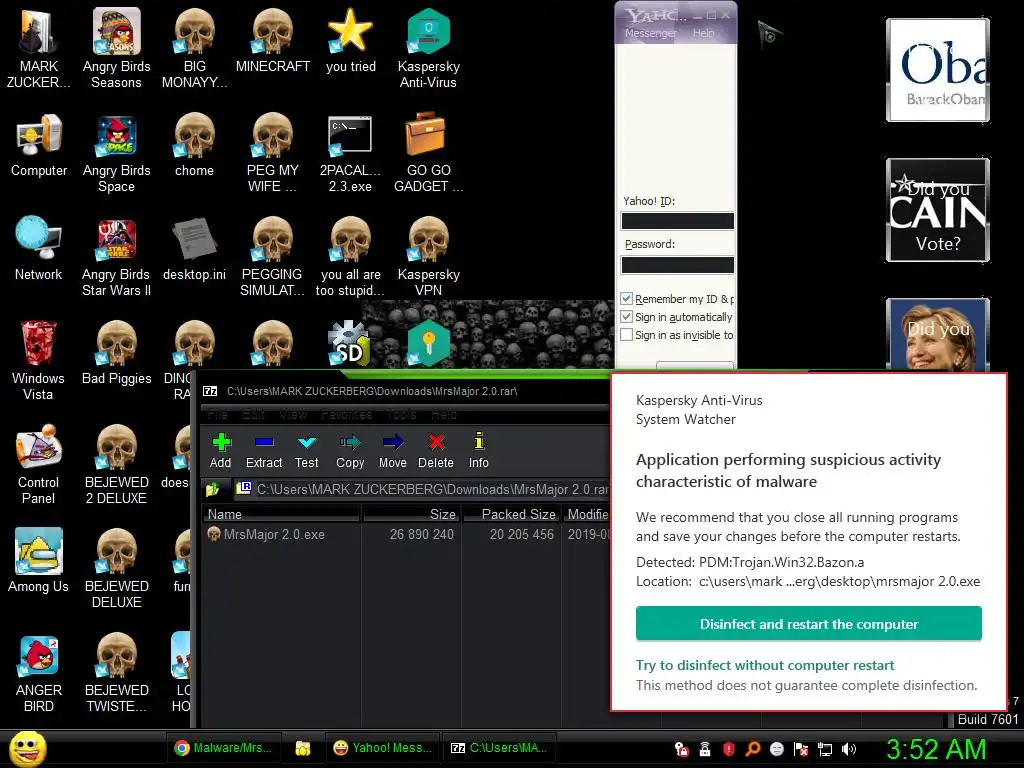Sort by the Size column header

point(411,514)
